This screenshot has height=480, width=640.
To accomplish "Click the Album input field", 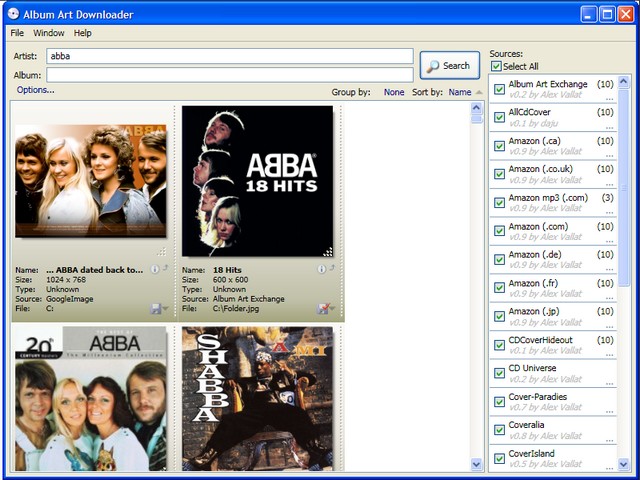I will click(x=230, y=75).
